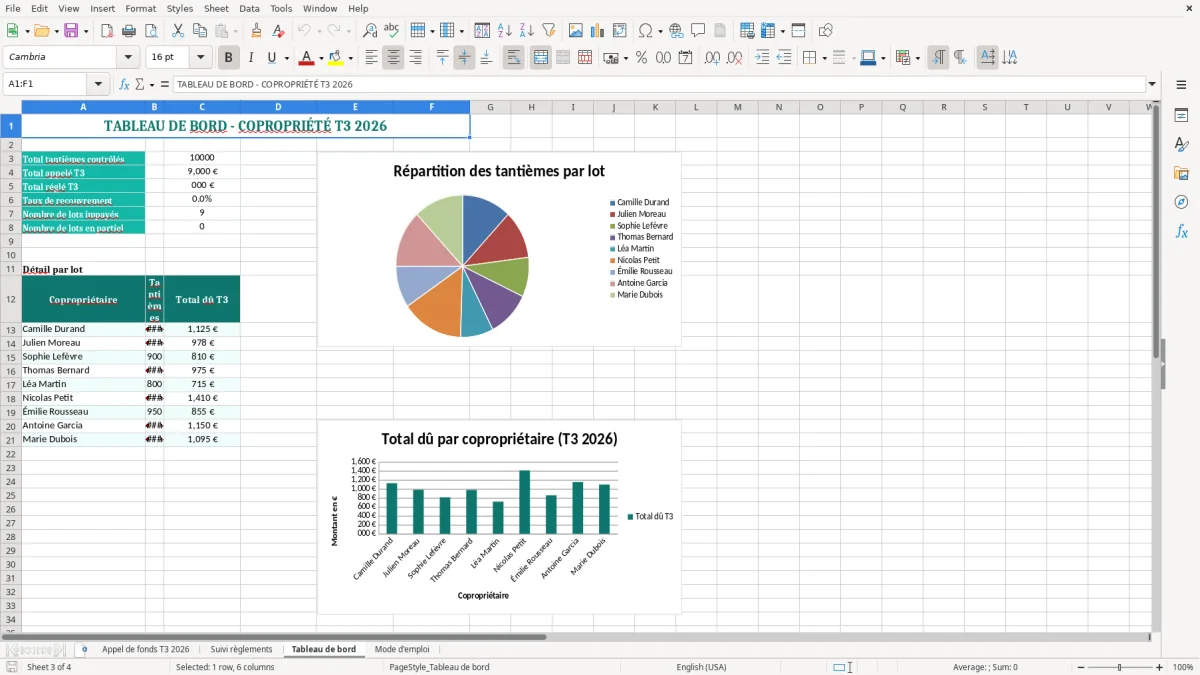Apply red font color swatch
The width and height of the screenshot is (1200, 675).
click(x=307, y=58)
